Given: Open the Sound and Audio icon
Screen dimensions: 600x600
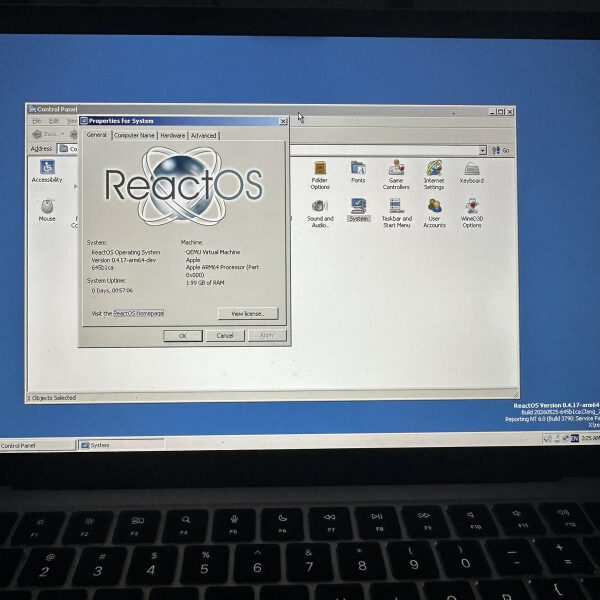Looking at the screenshot, I should [320, 214].
